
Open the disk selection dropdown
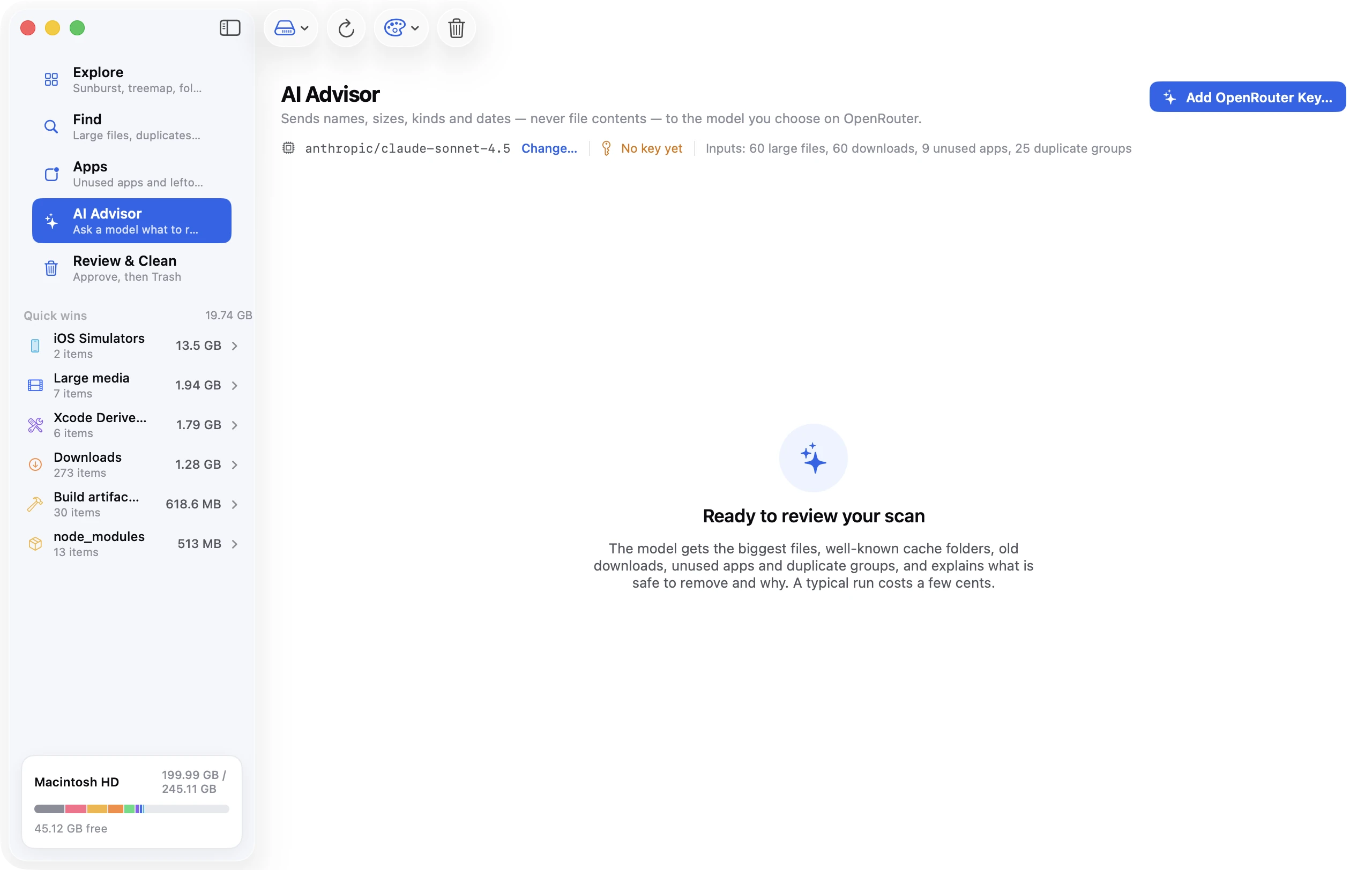[x=291, y=28]
